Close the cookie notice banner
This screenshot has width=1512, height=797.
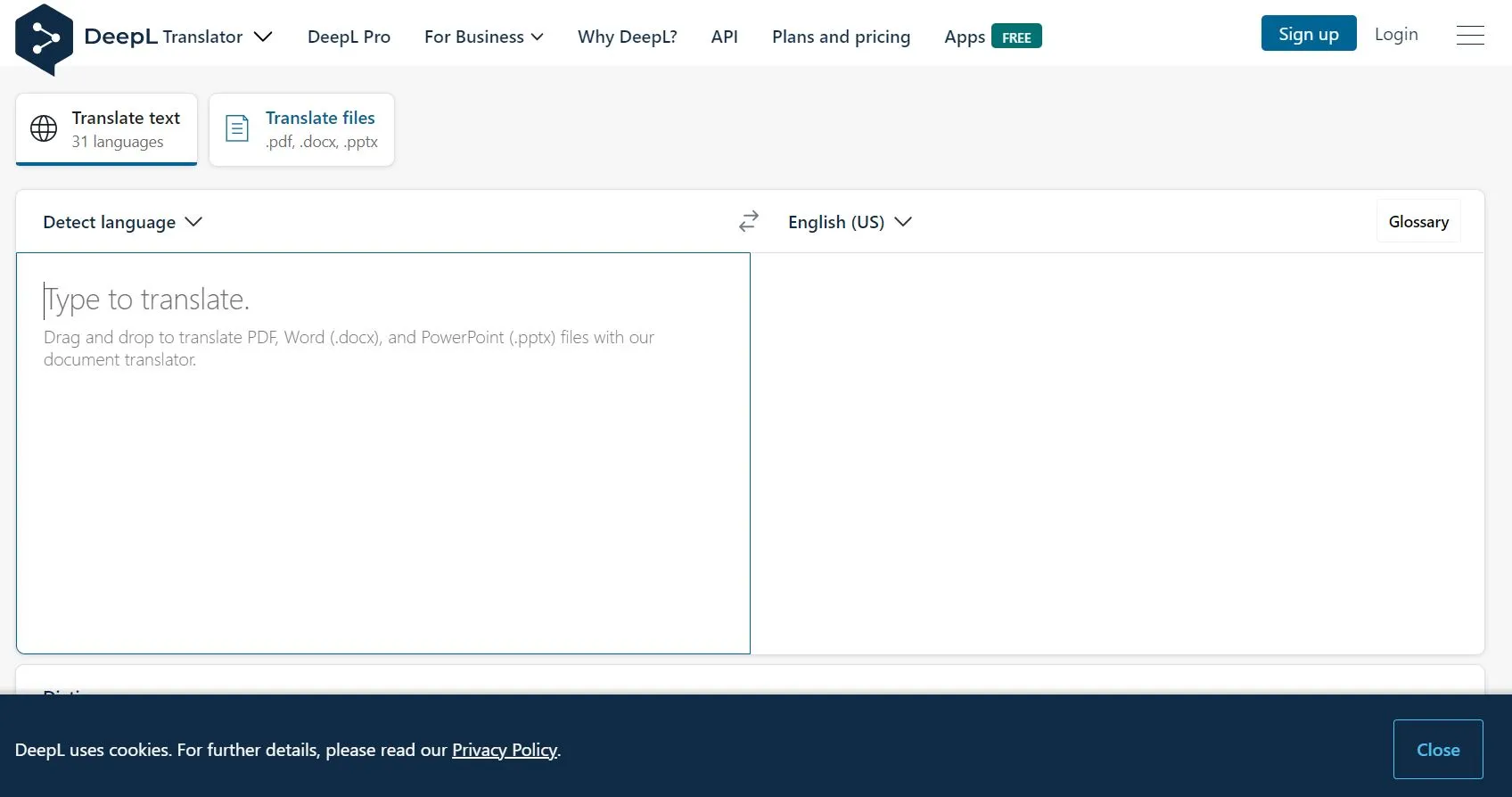click(1438, 749)
